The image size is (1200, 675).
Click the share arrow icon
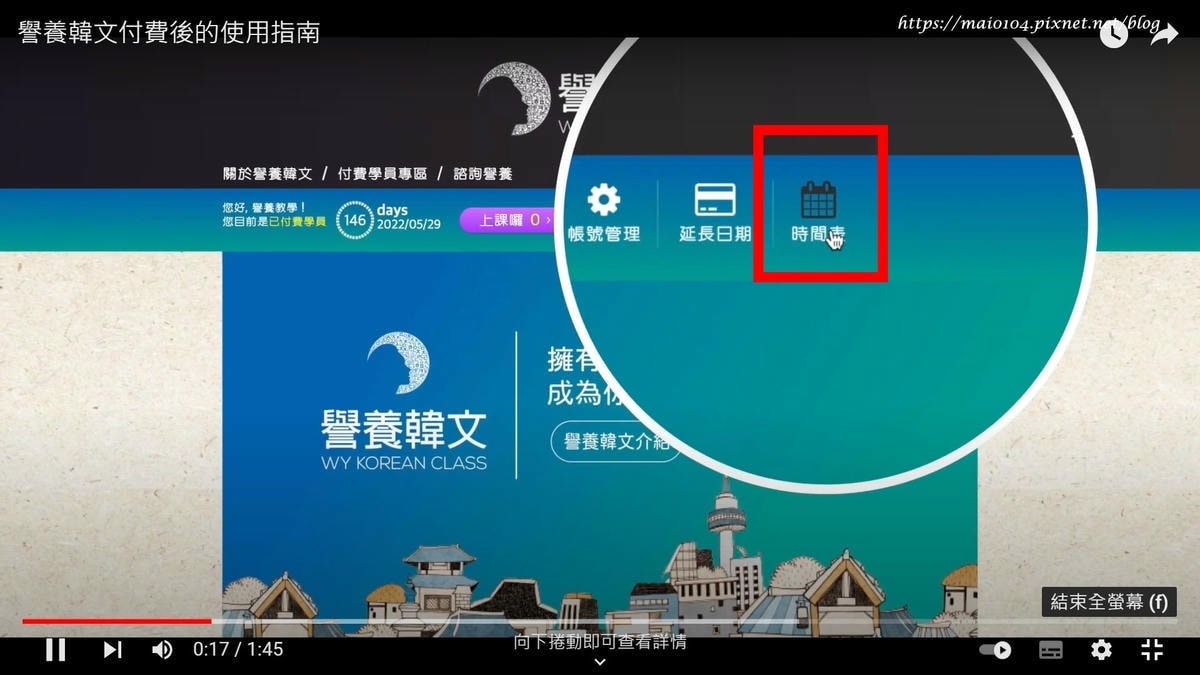(x=1165, y=34)
